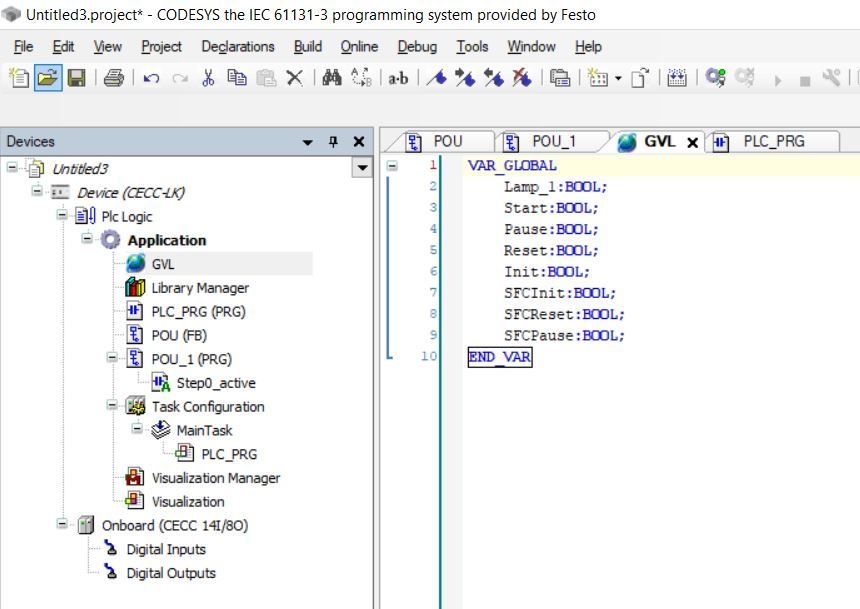Click the wrench icon at toolbar end
This screenshot has height=609, width=860.
831,78
